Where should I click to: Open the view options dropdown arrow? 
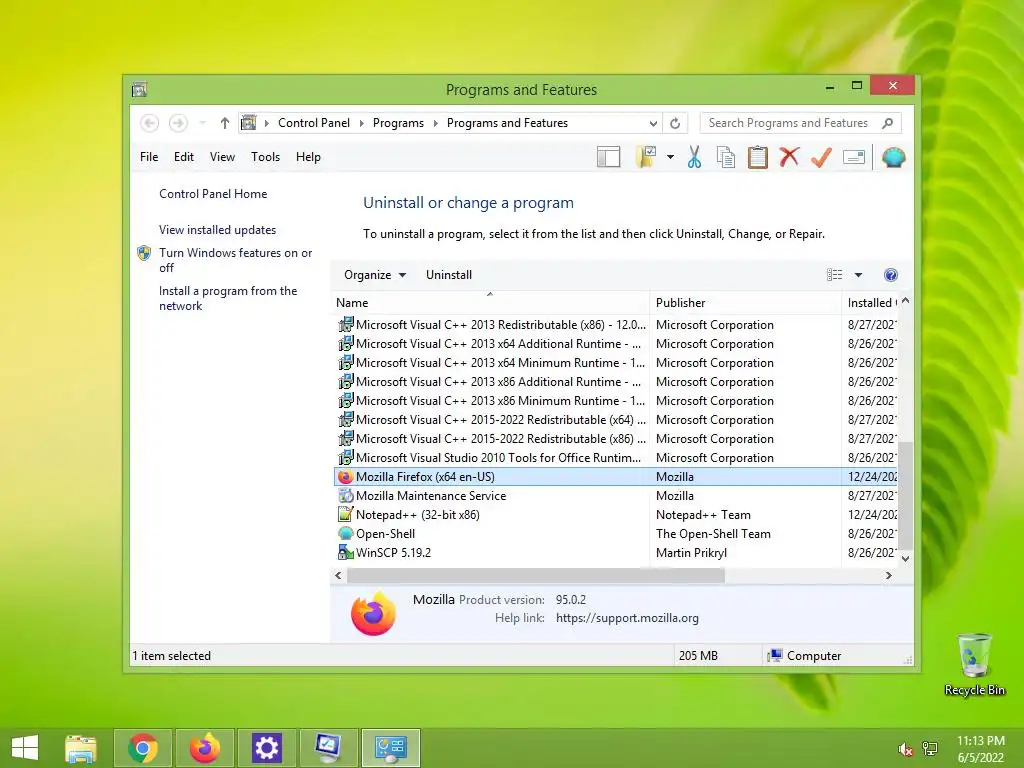tap(859, 275)
